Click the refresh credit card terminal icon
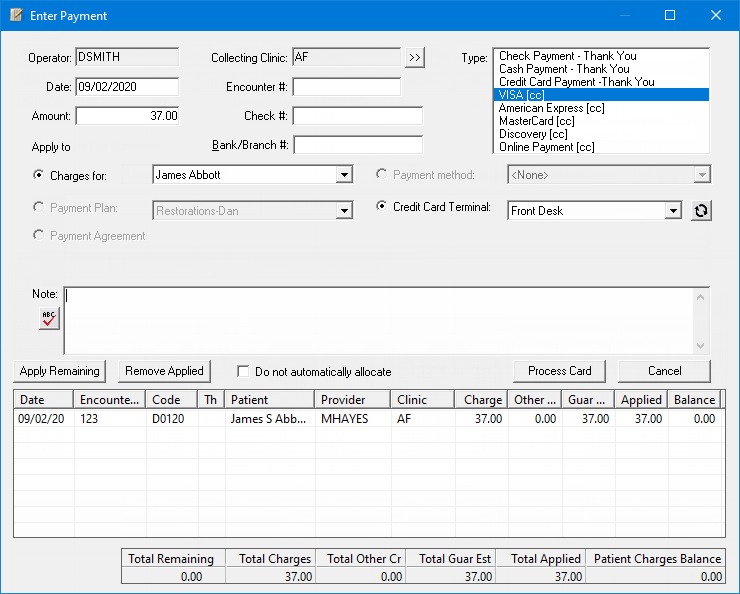 (x=701, y=211)
